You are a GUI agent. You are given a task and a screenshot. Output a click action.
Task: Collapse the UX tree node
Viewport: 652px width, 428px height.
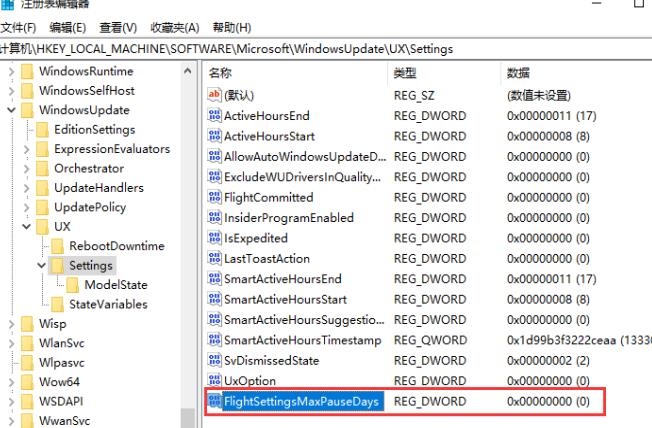tap(27, 227)
